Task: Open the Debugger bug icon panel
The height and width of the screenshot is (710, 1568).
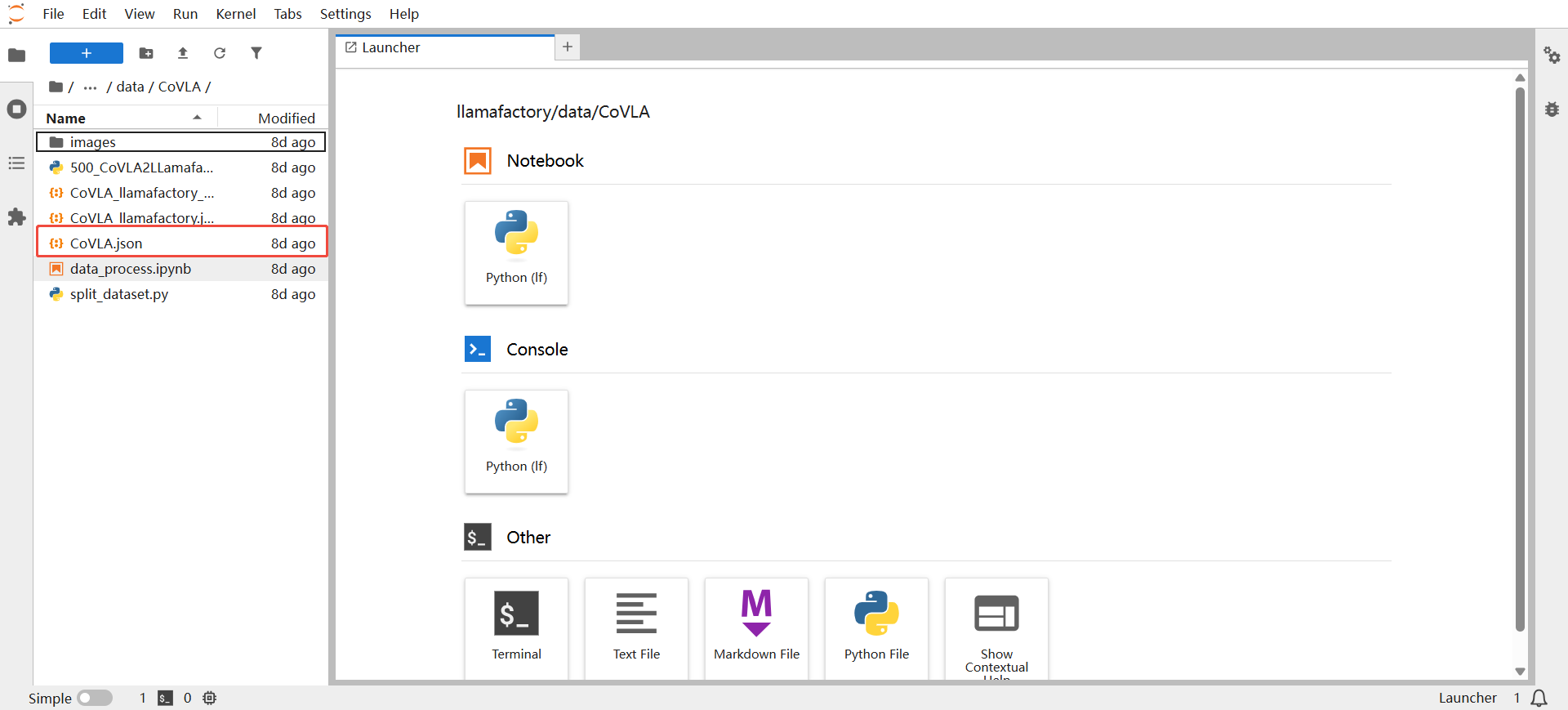Action: pyautogui.click(x=1552, y=109)
